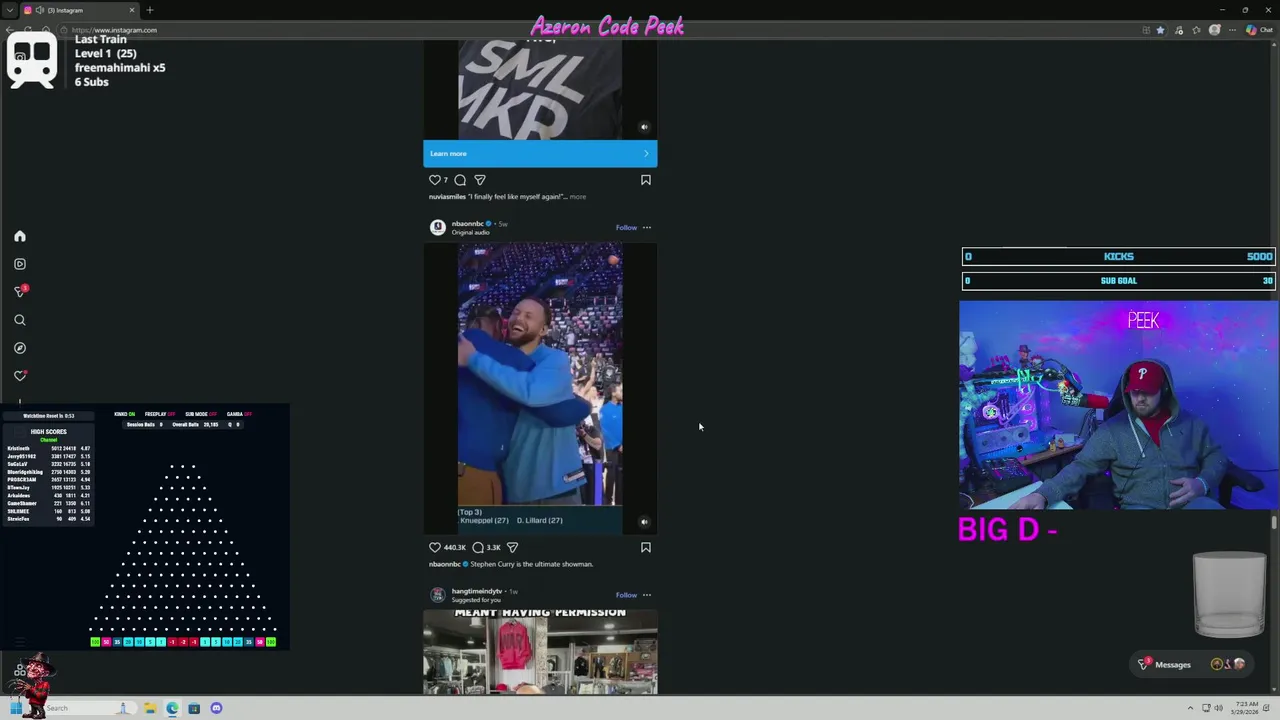Open Instagram search in sidebar
The image size is (1280, 720).
[x=20, y=320]
